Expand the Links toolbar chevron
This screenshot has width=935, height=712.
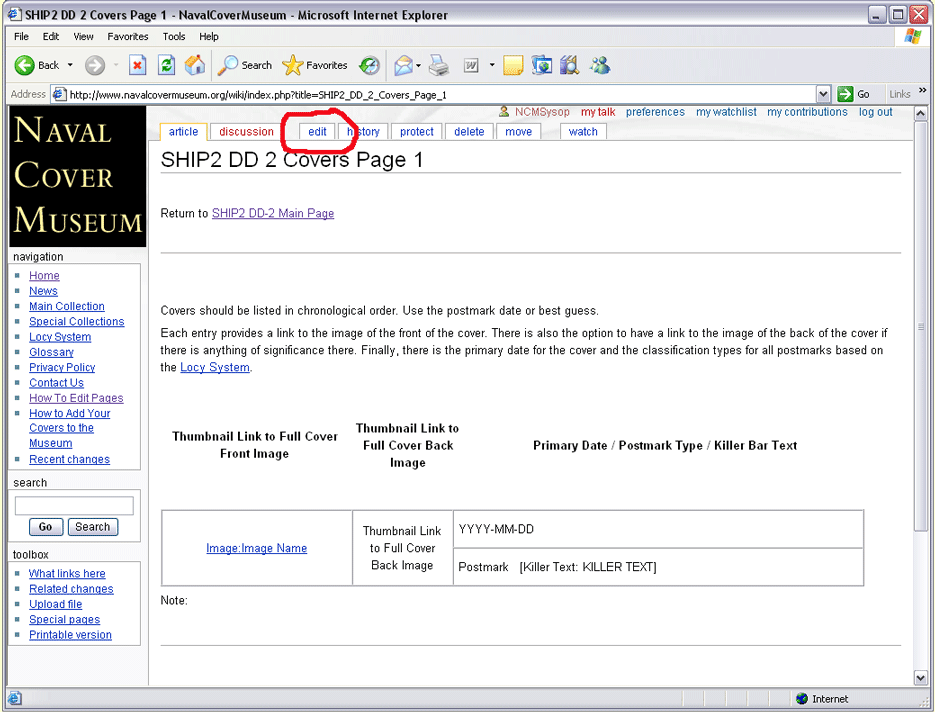(x=922, y=92)
